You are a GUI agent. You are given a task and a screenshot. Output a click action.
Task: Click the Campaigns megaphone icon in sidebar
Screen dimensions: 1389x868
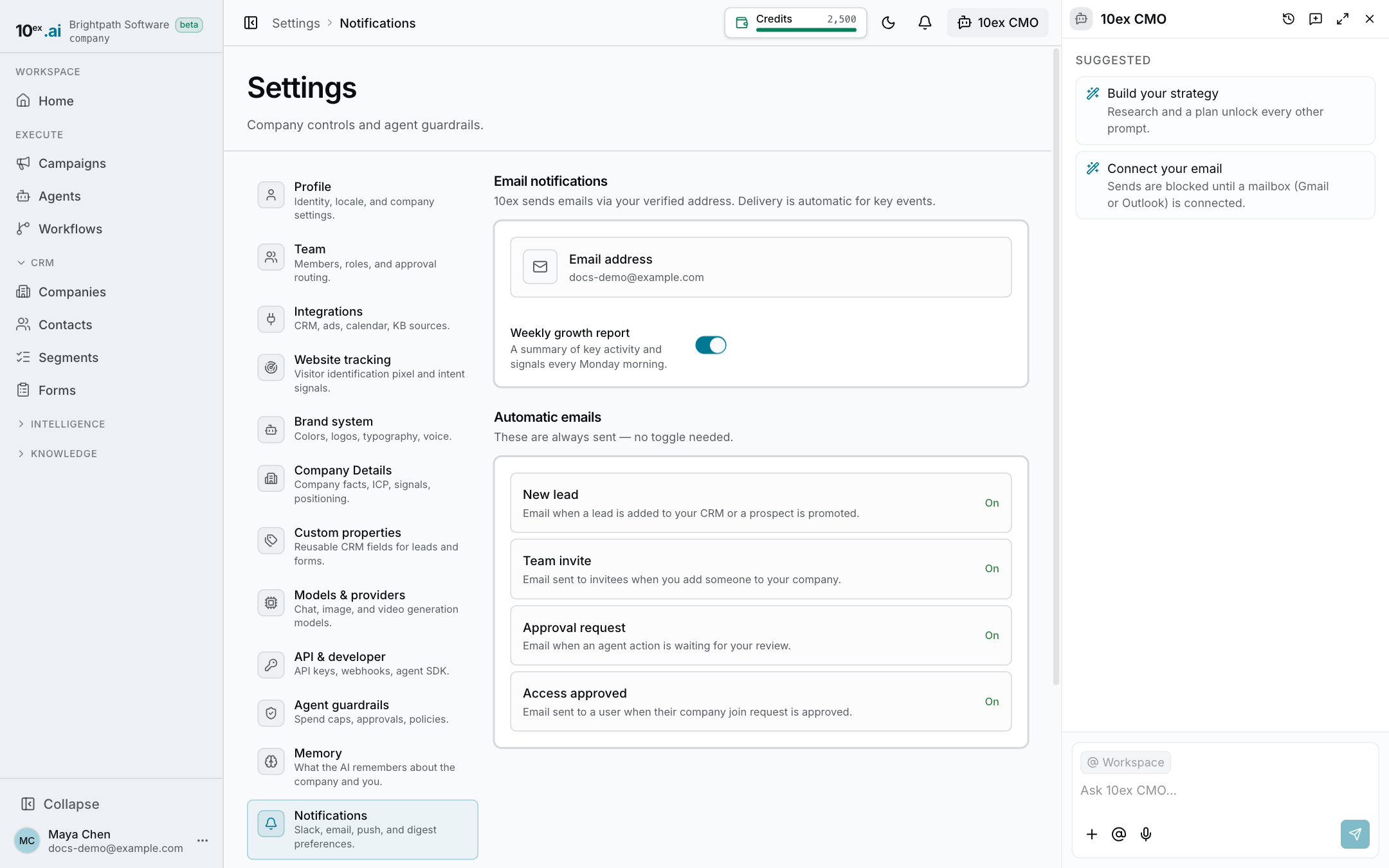click(x=23, y=163)
